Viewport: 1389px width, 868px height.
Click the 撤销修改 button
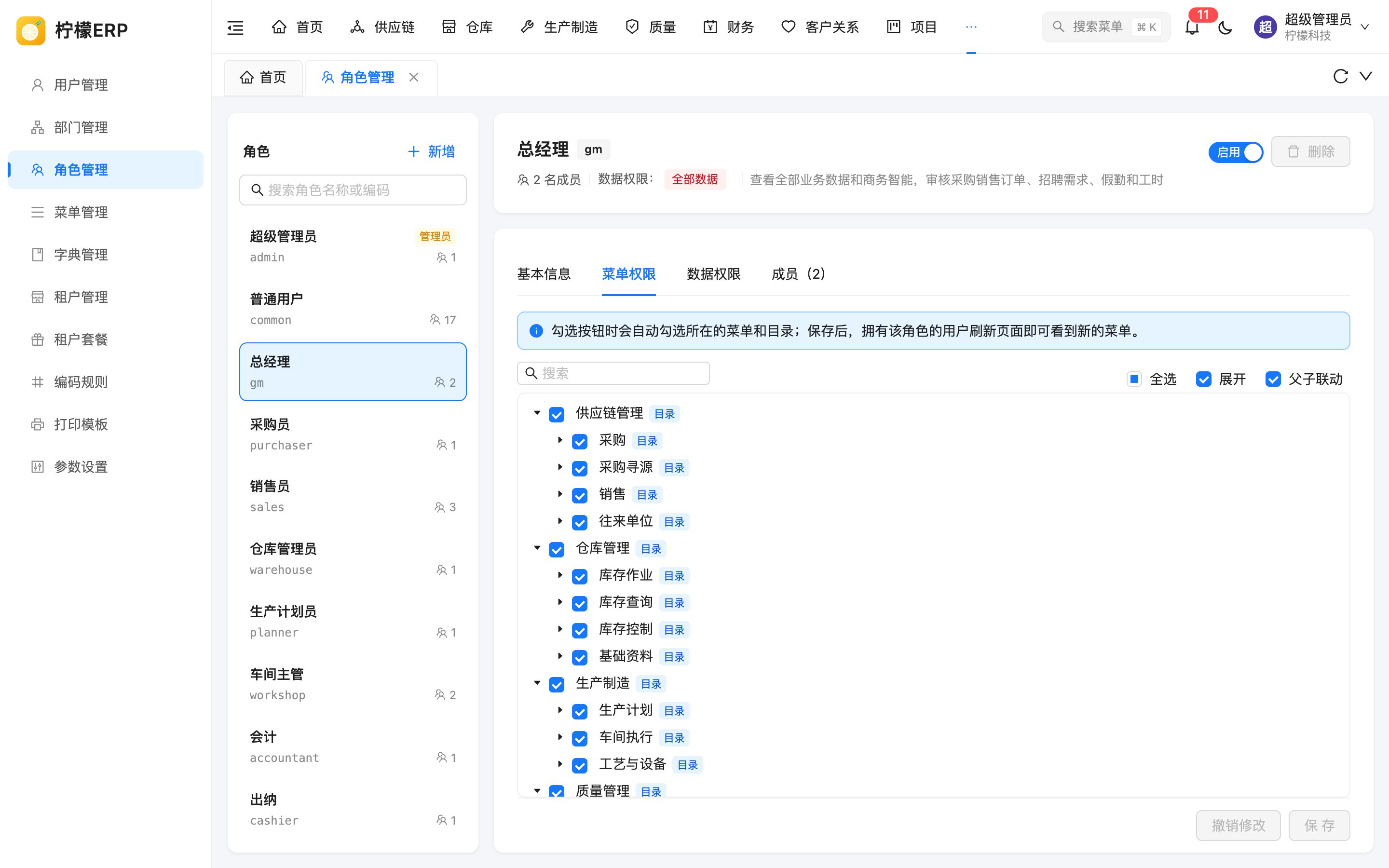pos(1238,826)
